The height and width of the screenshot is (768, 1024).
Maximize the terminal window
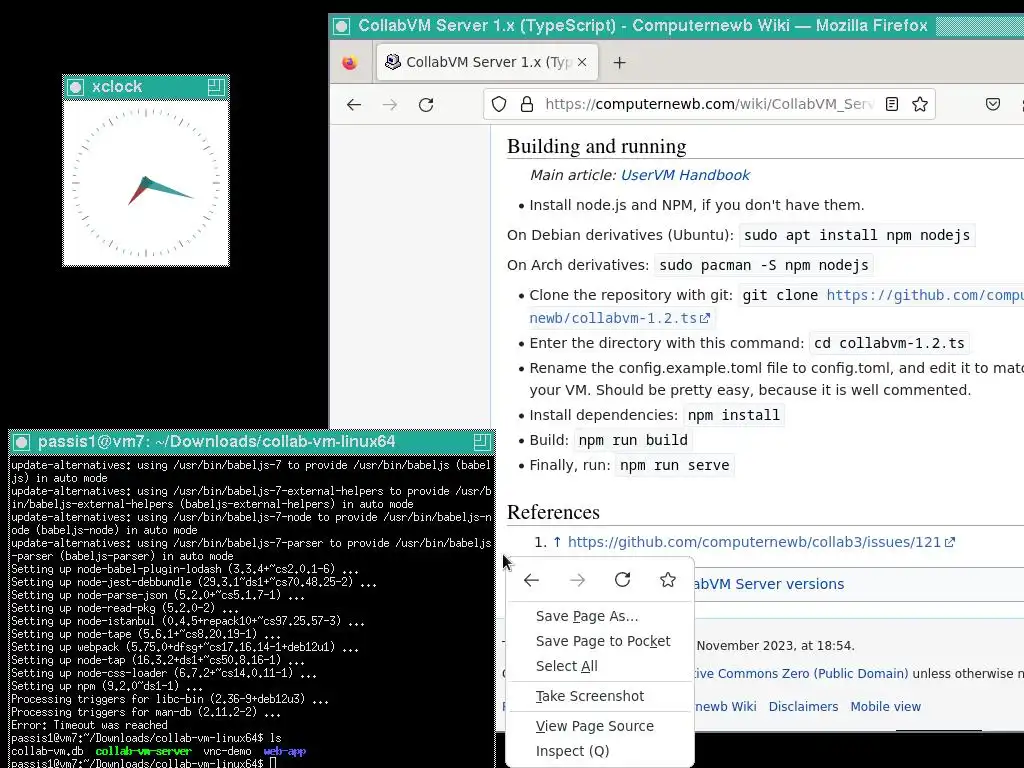tap(482, 442)
